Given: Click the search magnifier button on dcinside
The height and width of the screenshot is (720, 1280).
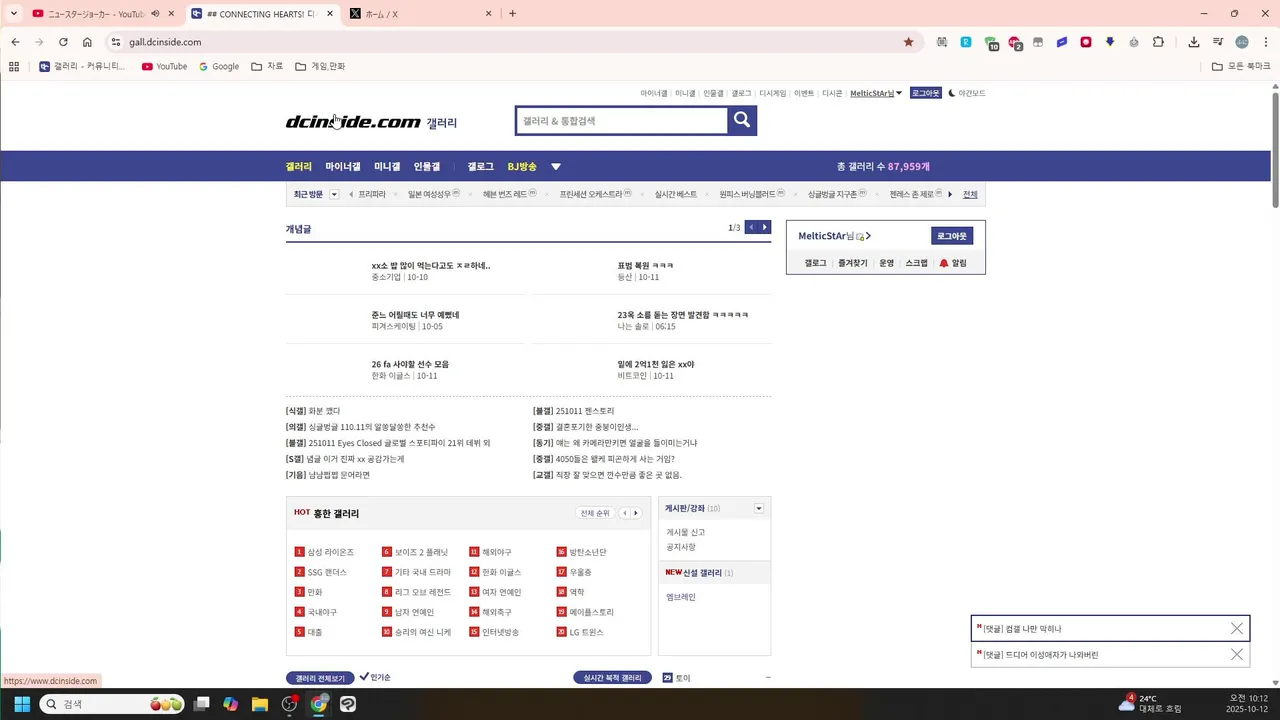Looking at the screenshot, I should pos(742,120).
